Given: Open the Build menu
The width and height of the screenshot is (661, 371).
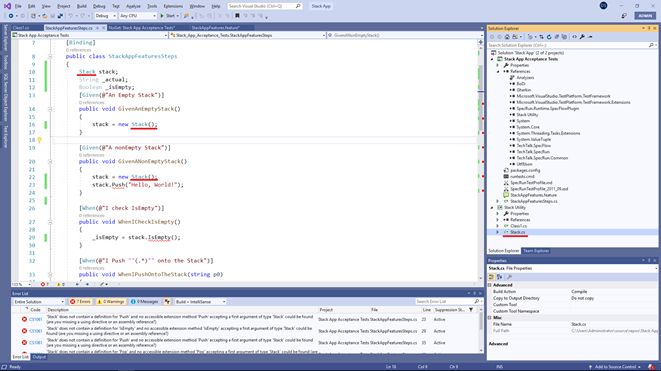Looking at the screenshot, I should pyautogui.click(x=81, y=6).
